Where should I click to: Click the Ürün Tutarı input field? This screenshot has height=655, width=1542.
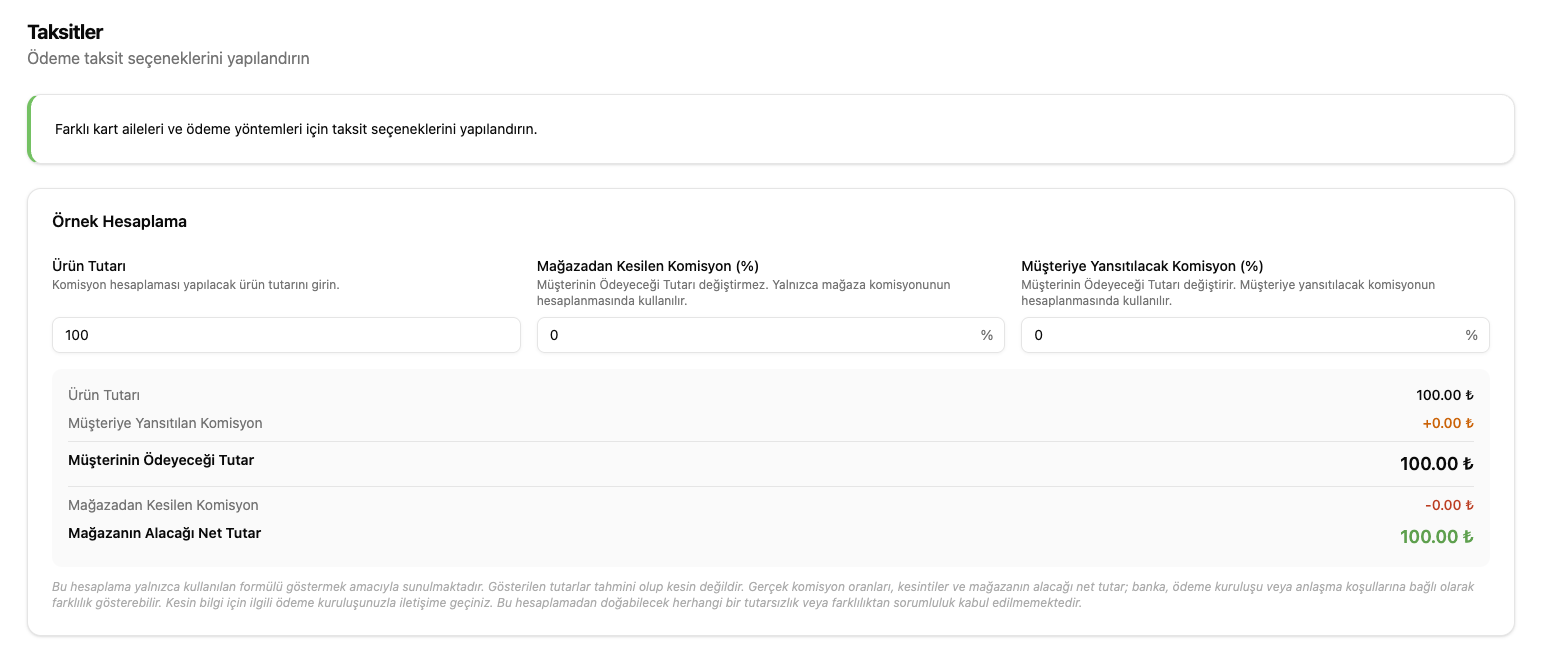(286, 335)
